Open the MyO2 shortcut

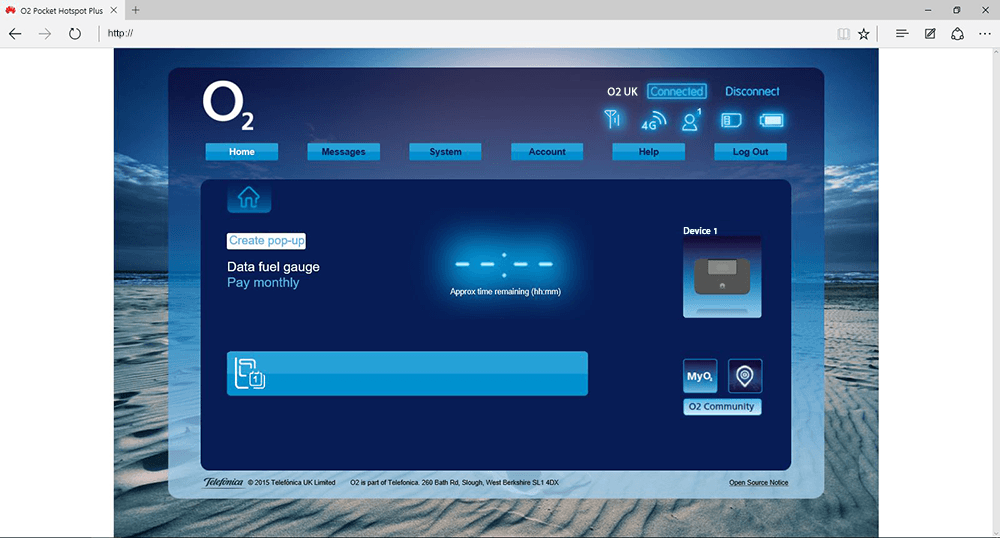(700, 376)
